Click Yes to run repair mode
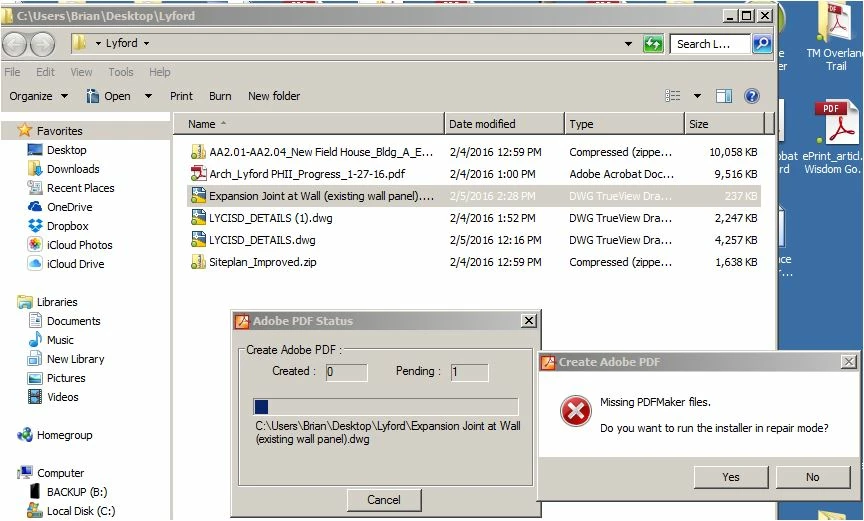 pos(731,477)
